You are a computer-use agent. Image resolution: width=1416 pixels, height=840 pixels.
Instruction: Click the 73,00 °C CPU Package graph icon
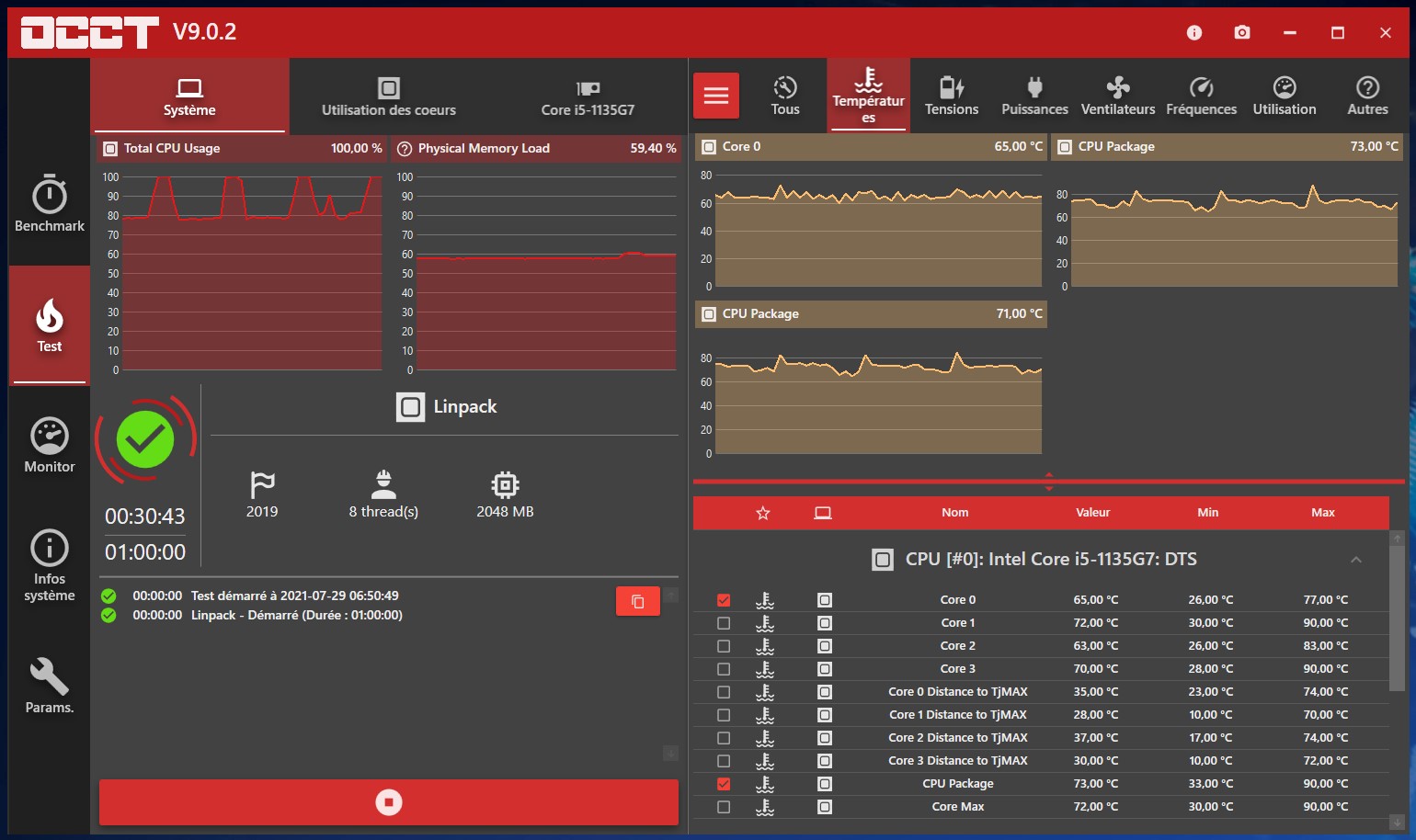pos(1065,146)
